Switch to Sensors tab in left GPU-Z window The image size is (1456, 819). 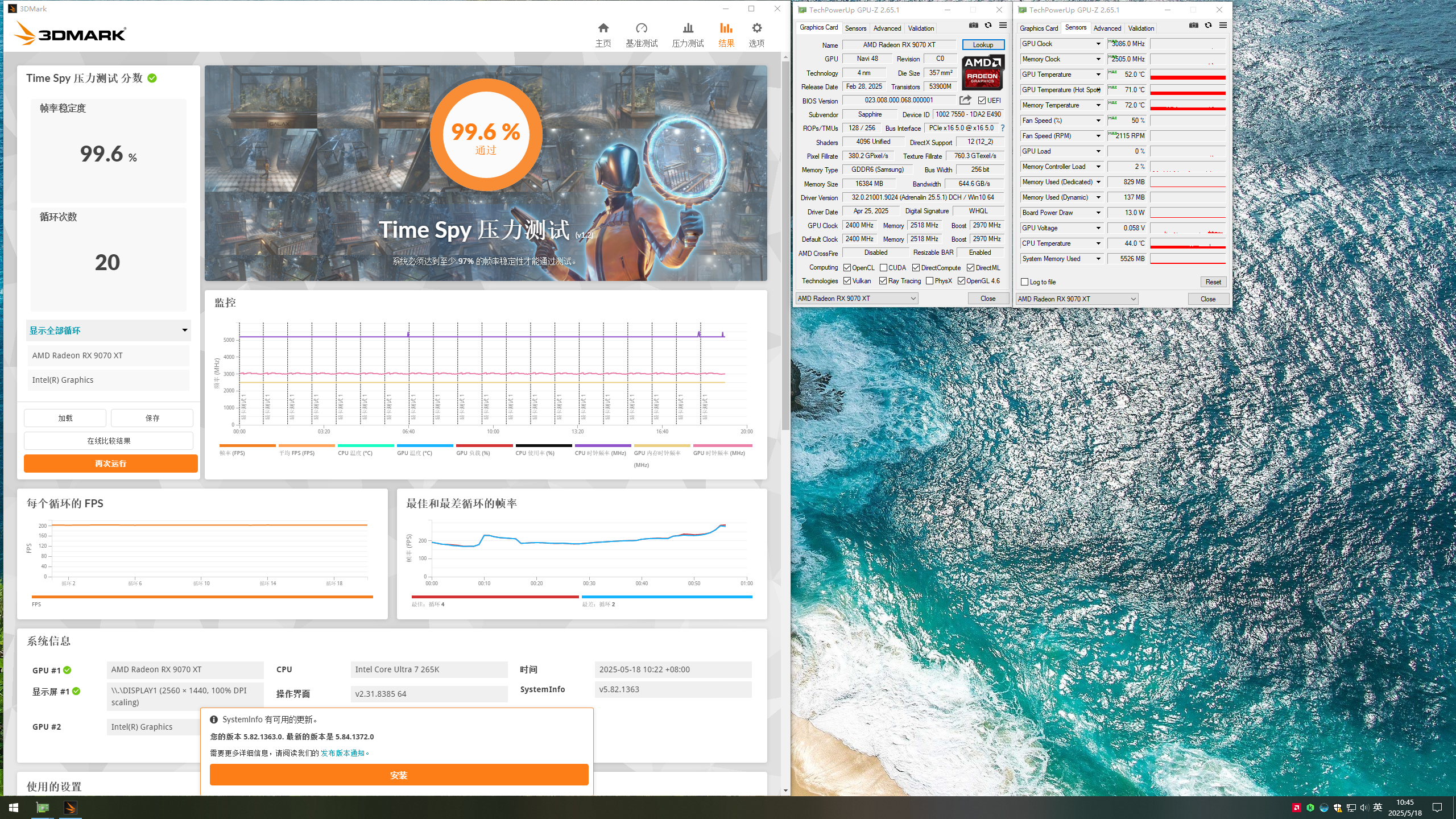855,28
